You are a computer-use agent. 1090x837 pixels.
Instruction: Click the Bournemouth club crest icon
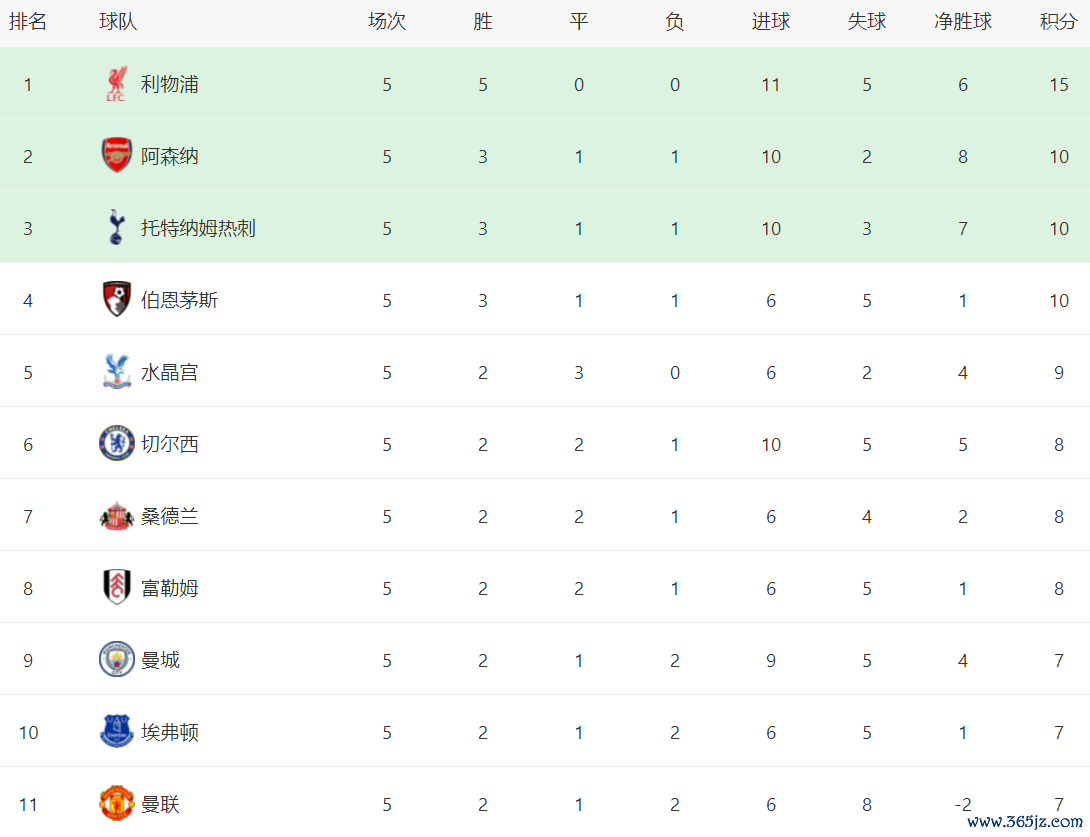(x=117, y=300)
